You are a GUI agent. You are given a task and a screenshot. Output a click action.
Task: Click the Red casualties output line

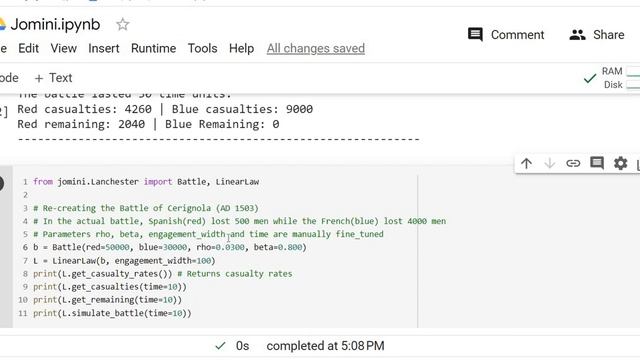click(165, 109)
